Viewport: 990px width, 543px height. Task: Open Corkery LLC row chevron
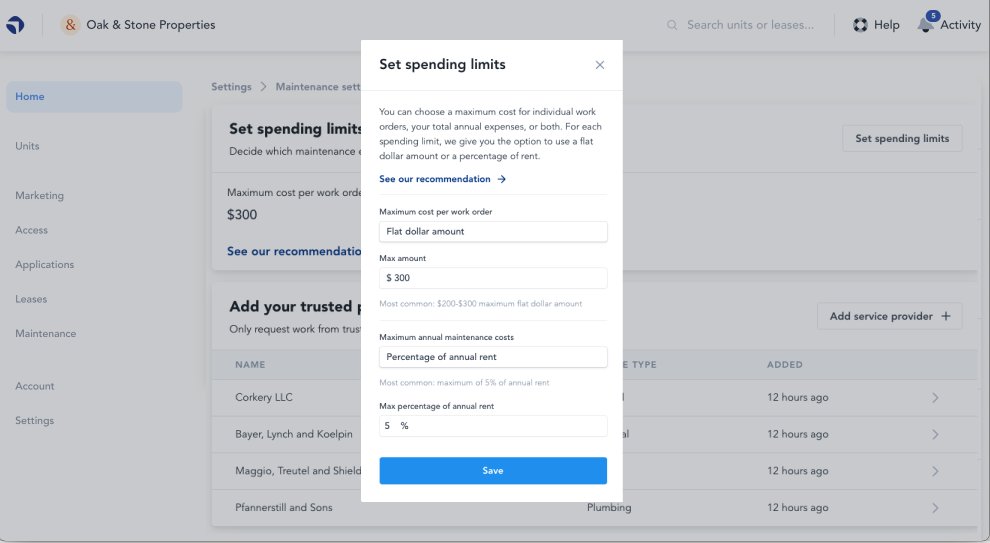(935, 398)
